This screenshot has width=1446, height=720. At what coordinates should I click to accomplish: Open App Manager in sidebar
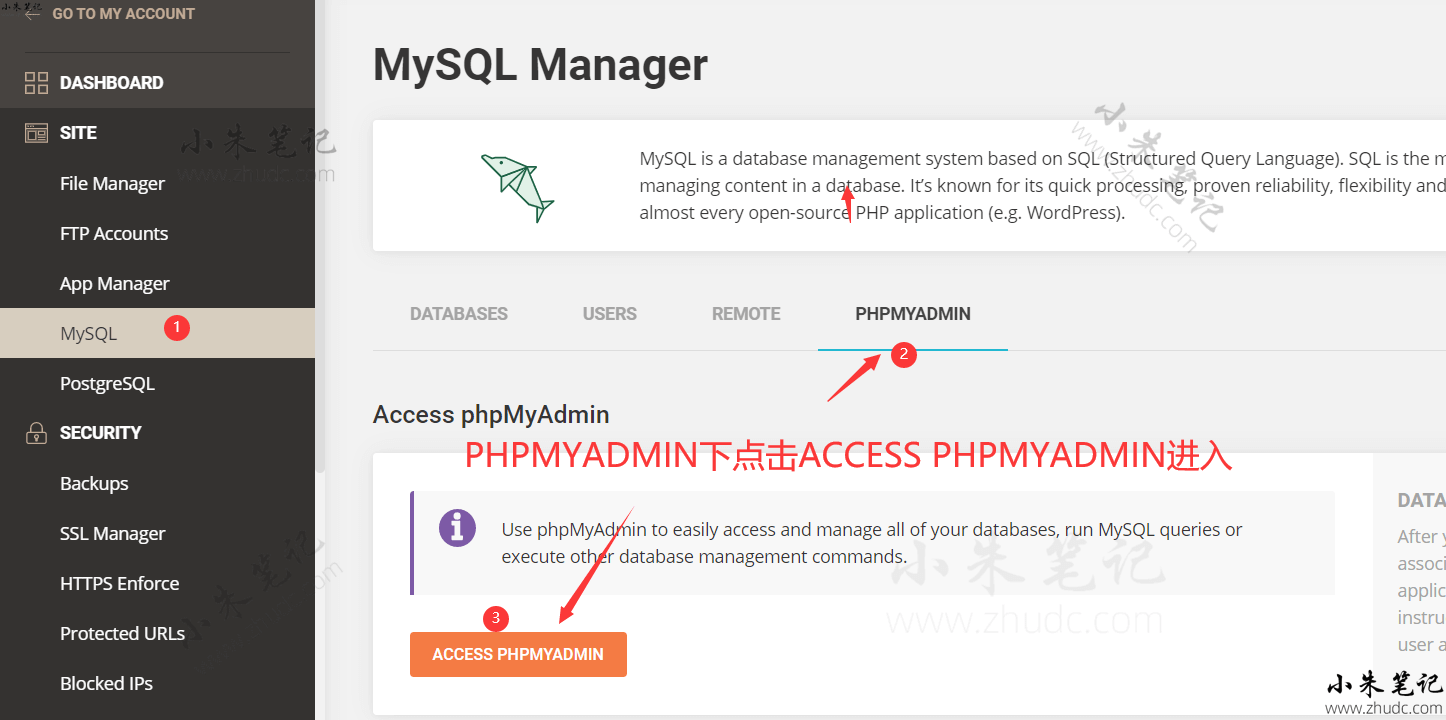(115, 284)
